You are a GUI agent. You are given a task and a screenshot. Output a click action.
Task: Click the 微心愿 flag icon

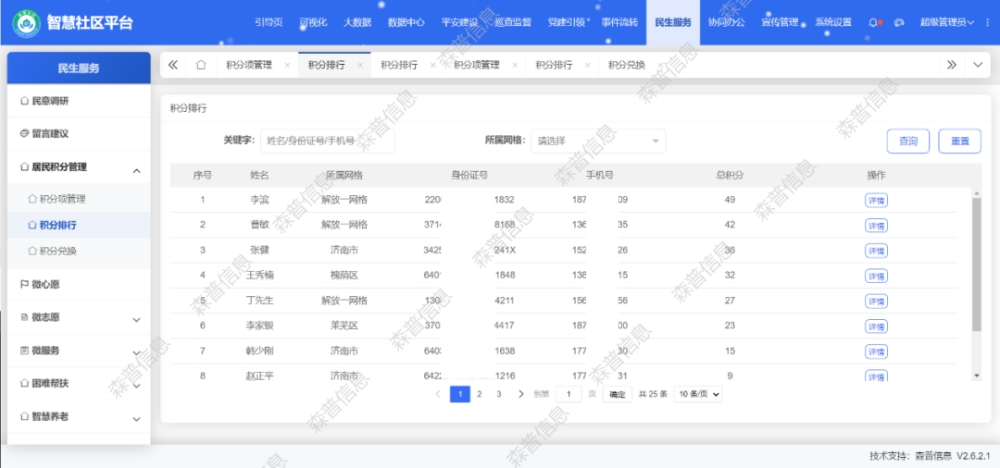pos(24,284)
